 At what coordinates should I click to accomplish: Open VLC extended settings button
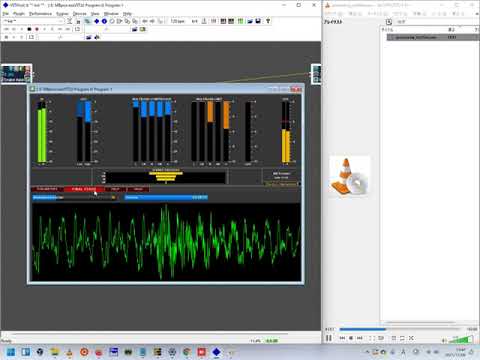[381, 338]
